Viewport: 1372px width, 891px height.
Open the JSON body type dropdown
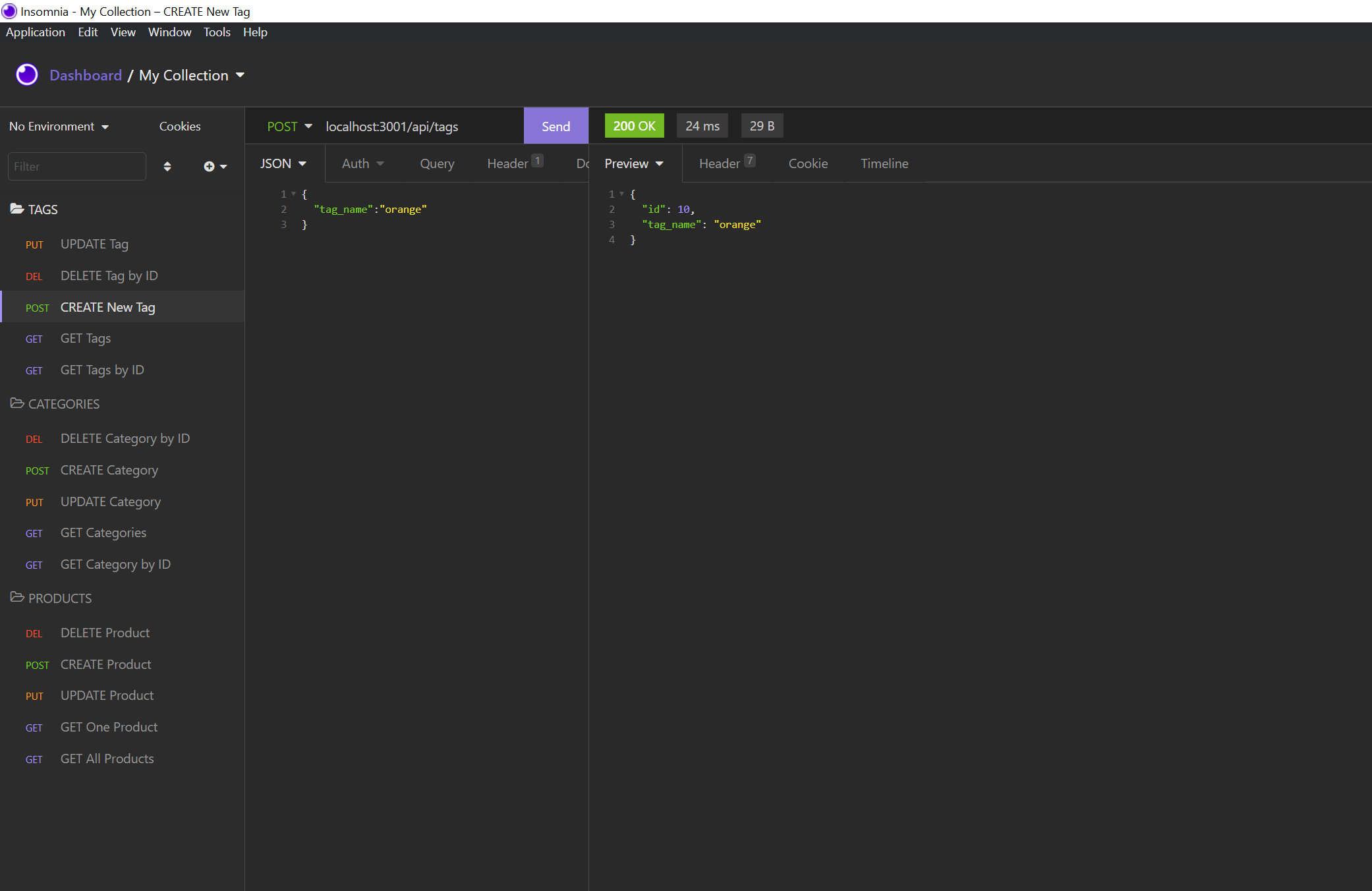[283, 163]
